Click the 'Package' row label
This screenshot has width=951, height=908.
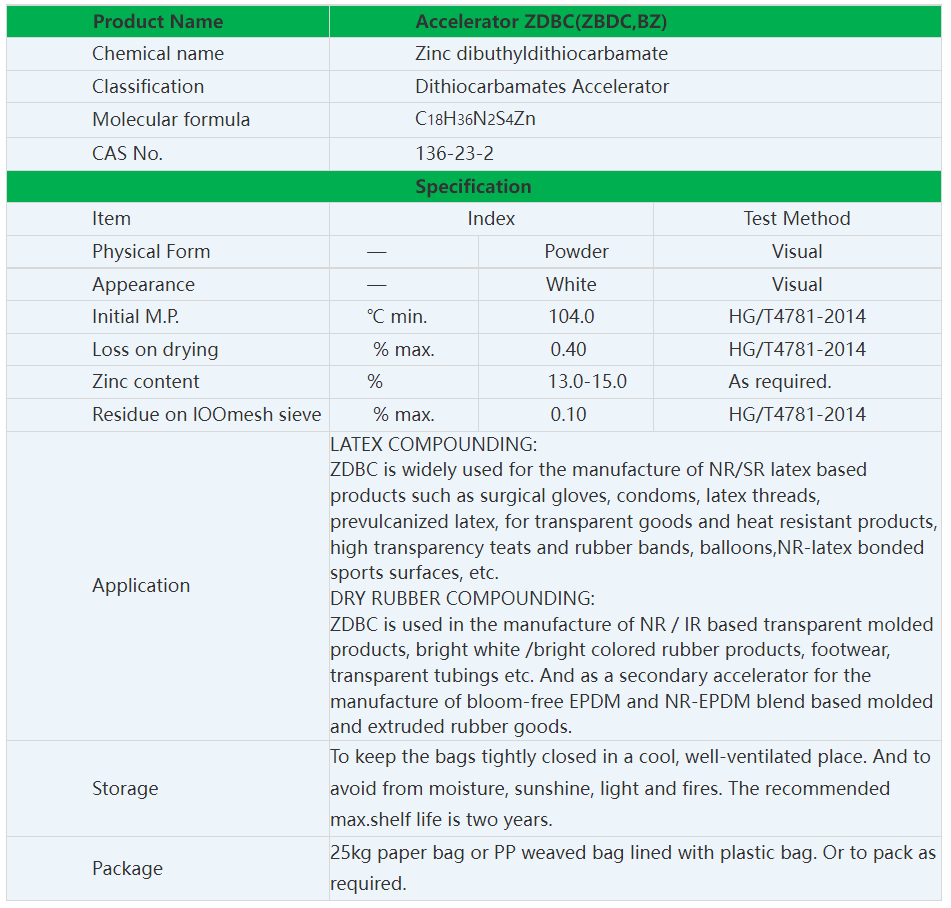127,869
